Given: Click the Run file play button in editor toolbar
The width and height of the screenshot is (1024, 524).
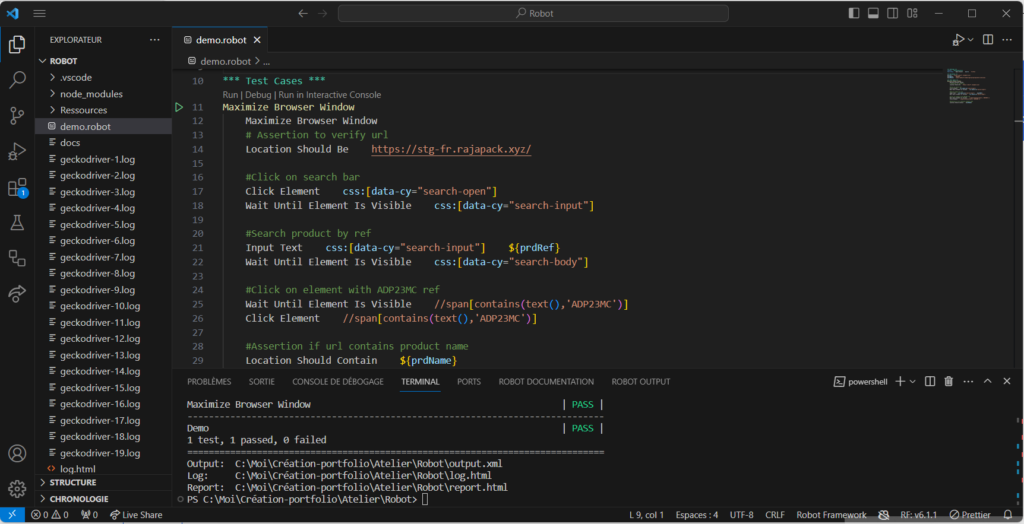Looking at the screenshot, I should (x=958, y=40).
